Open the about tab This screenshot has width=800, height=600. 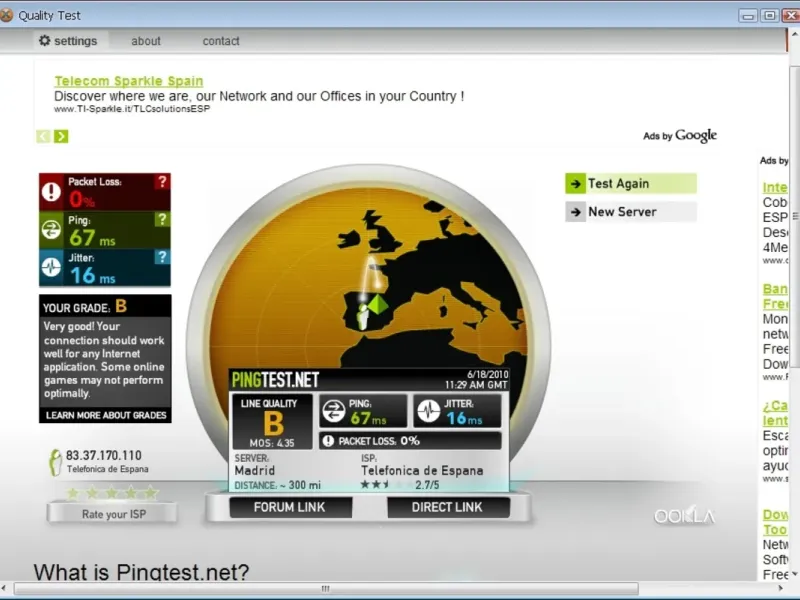[x=146, y=41]
